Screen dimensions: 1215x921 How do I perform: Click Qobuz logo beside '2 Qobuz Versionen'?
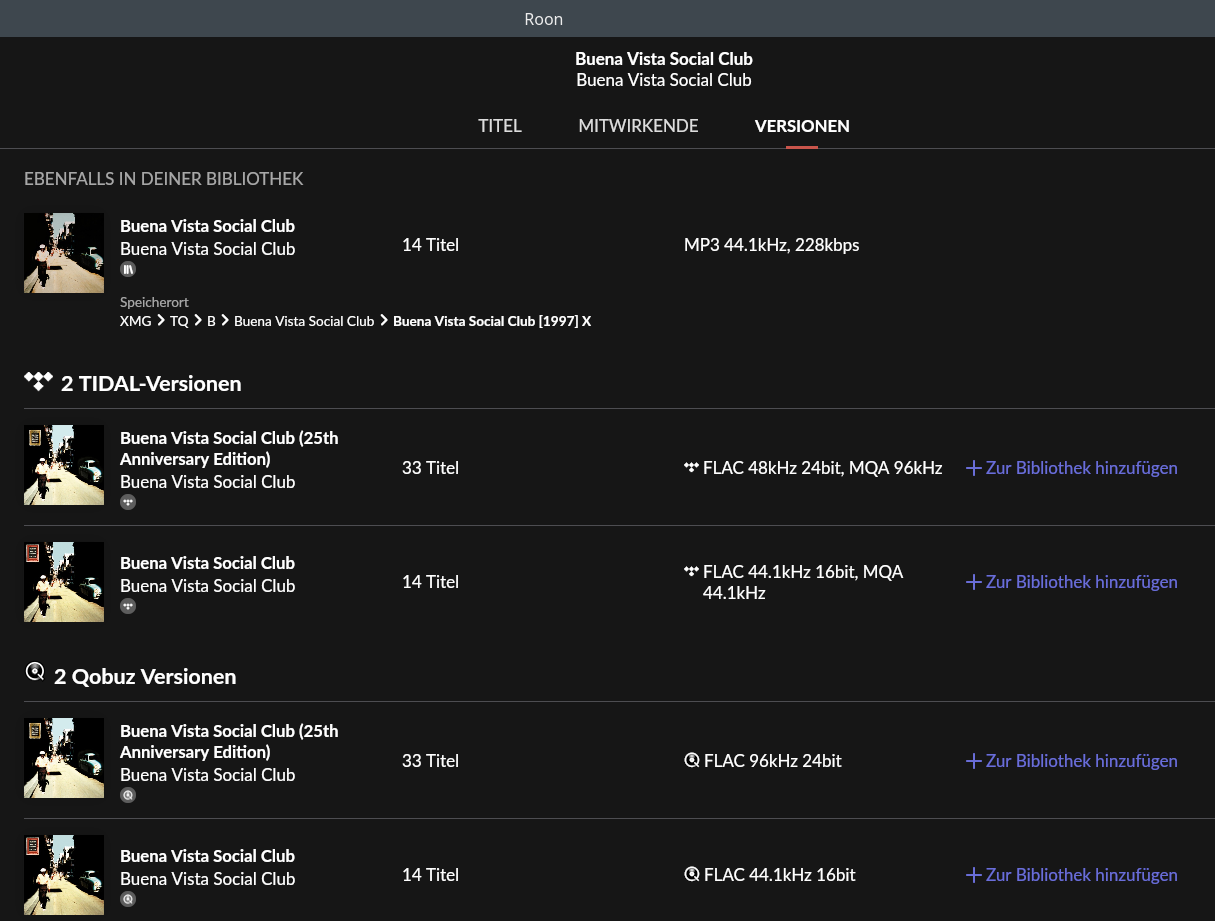35,672
